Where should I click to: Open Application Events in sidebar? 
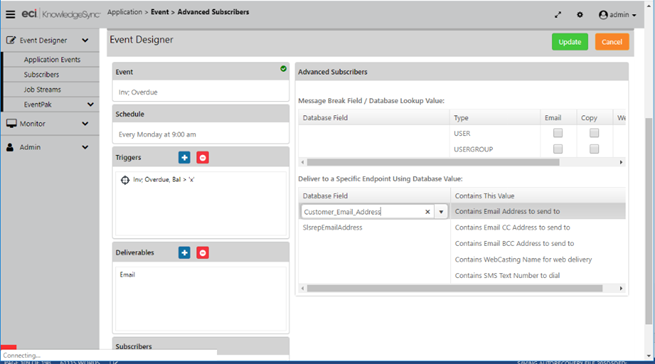tap(52, 59)
